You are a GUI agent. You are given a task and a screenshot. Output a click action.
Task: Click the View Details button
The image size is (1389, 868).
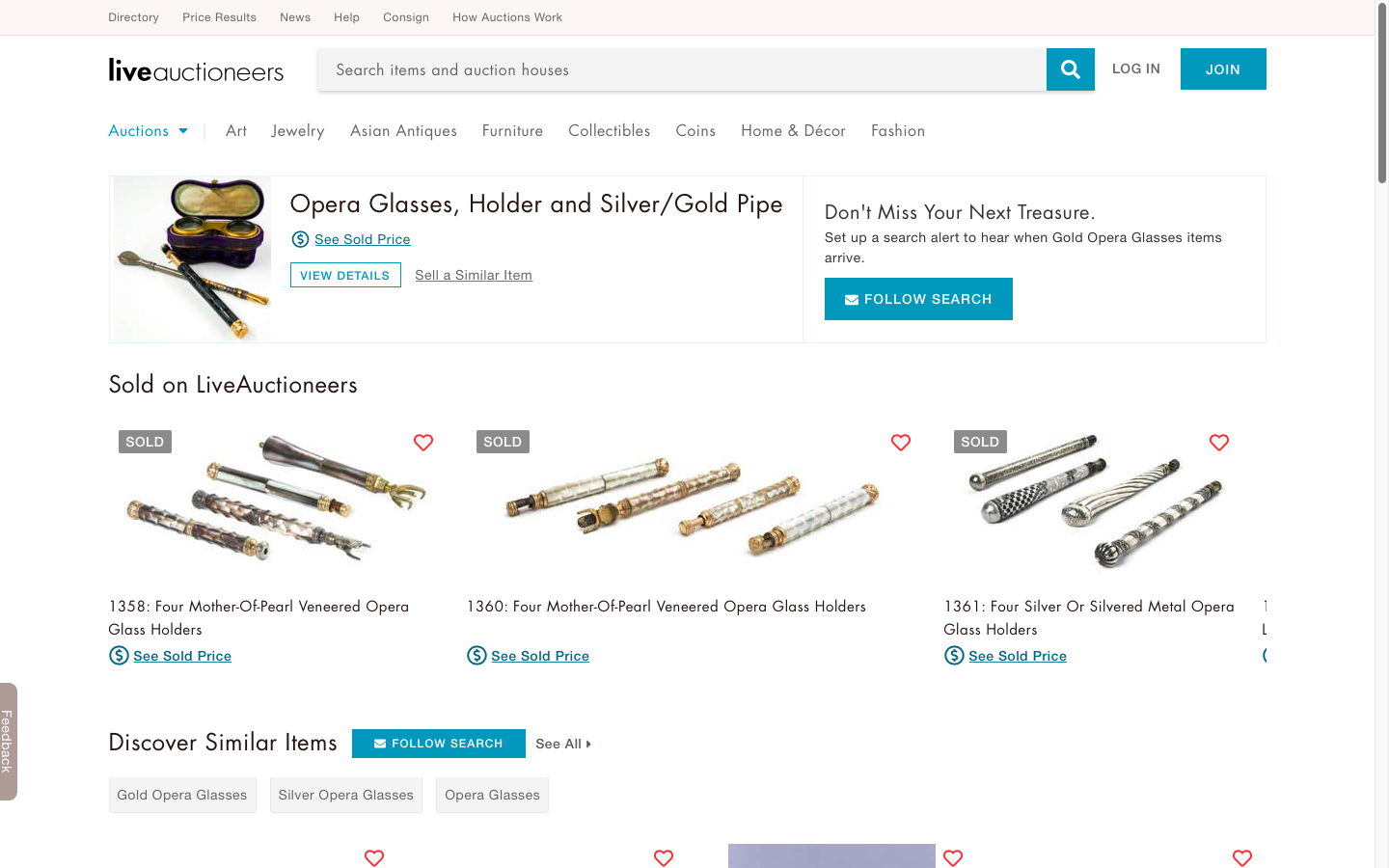[x=345, y=275]
